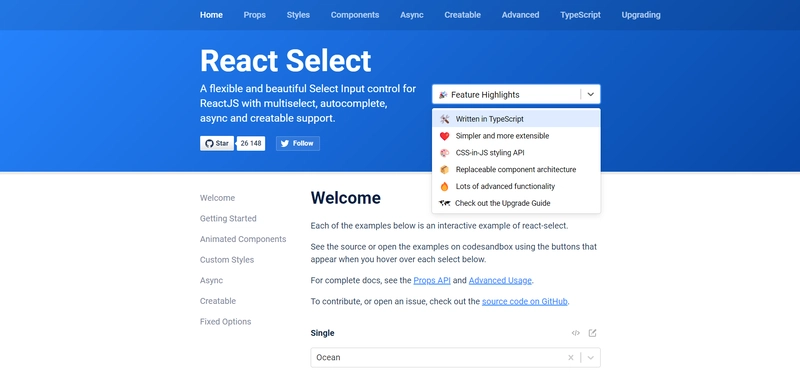Pick Replaceable component architecture option
The width and height of the screenshot is (800, 375).
(516, 169)
